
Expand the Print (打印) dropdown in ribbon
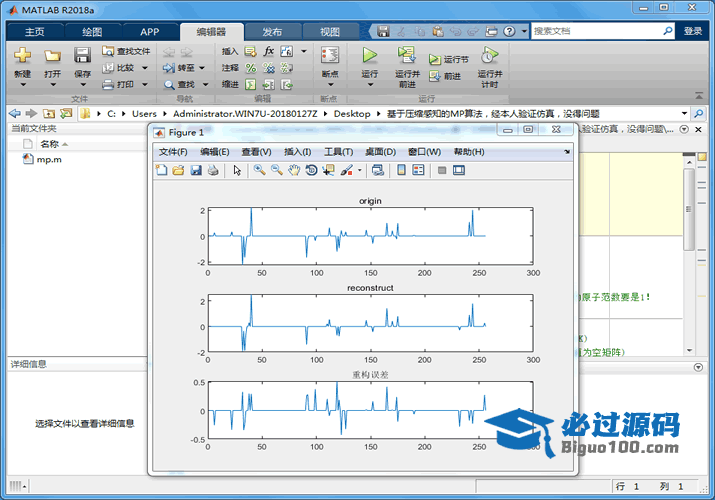pyautogui.click(x=145, y=84)
